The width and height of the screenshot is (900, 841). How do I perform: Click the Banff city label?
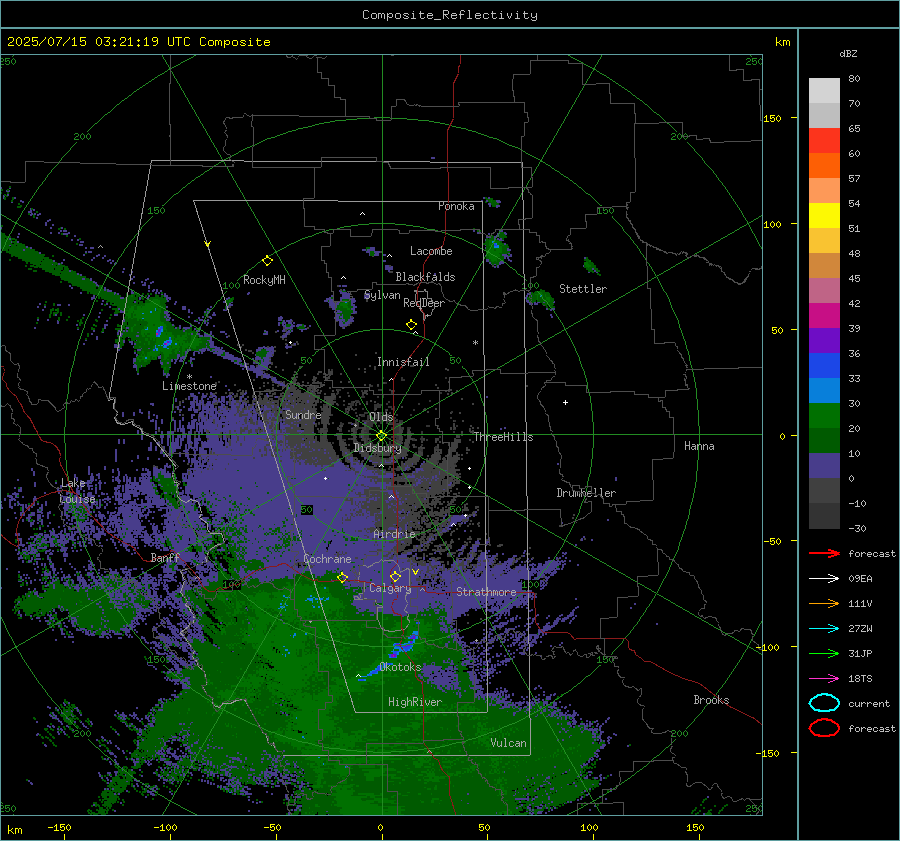(165, 558)
